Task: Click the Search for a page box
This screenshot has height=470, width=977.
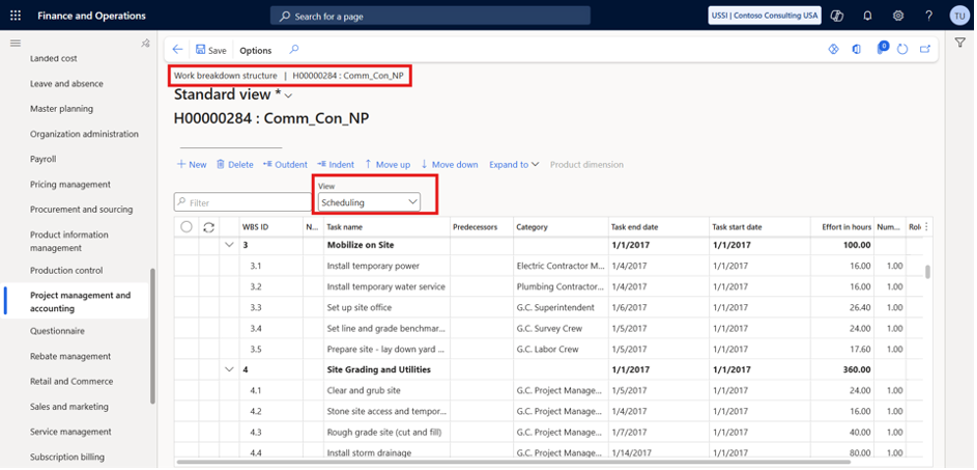Action: [430, 16]
